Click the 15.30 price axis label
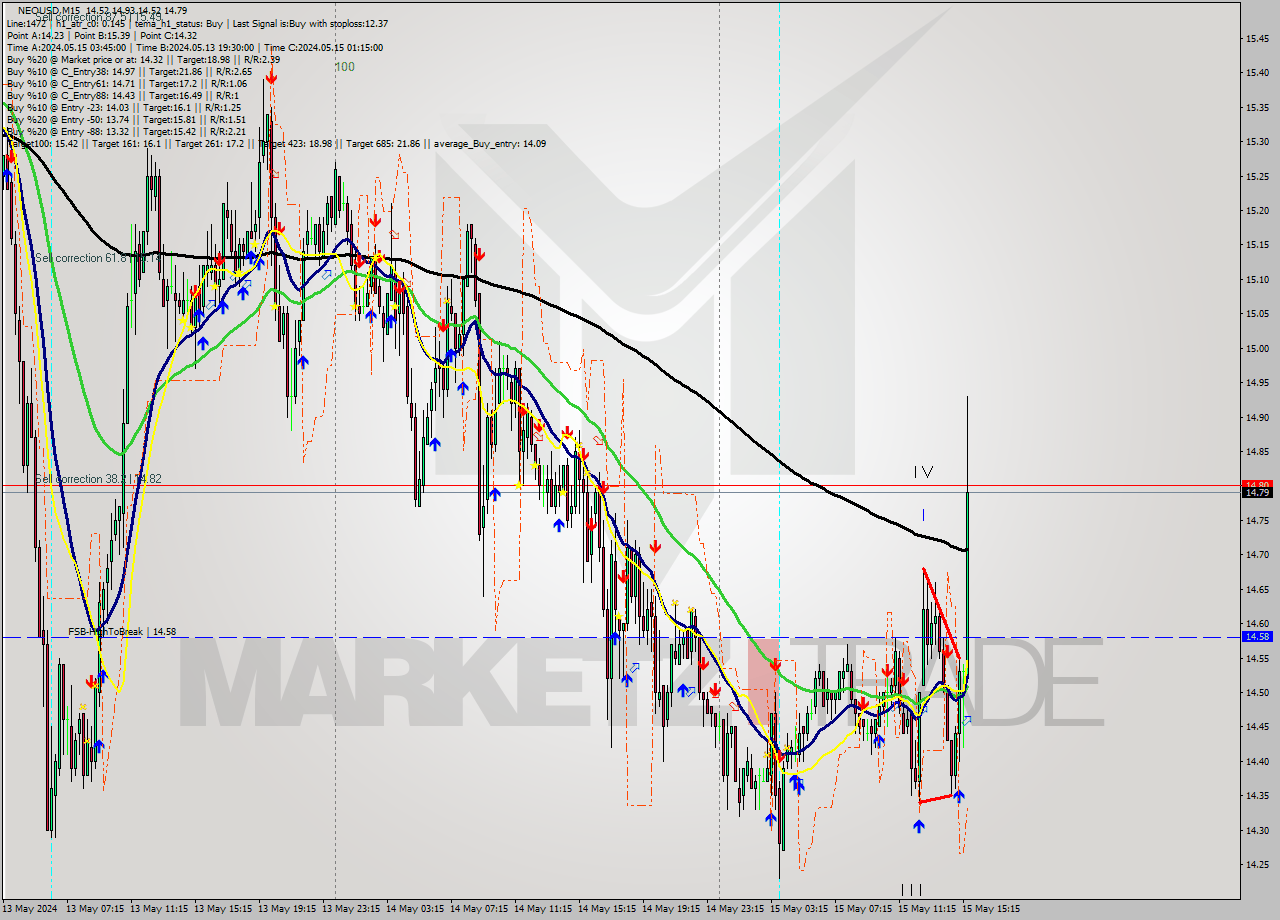 click(1257, 141)
